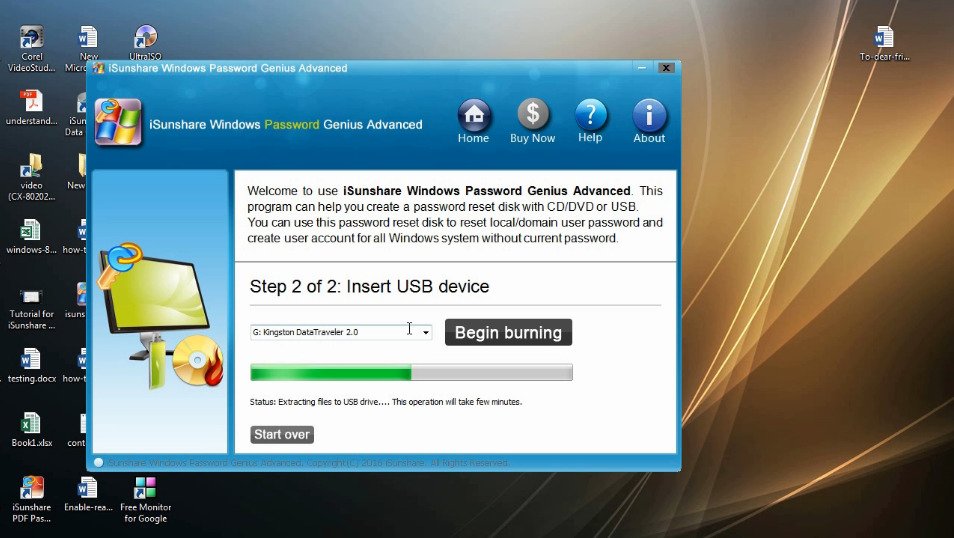Open the windows-8 Excel file icon
This screenshot has width=954, height=538.
click(x=32, y=237)
